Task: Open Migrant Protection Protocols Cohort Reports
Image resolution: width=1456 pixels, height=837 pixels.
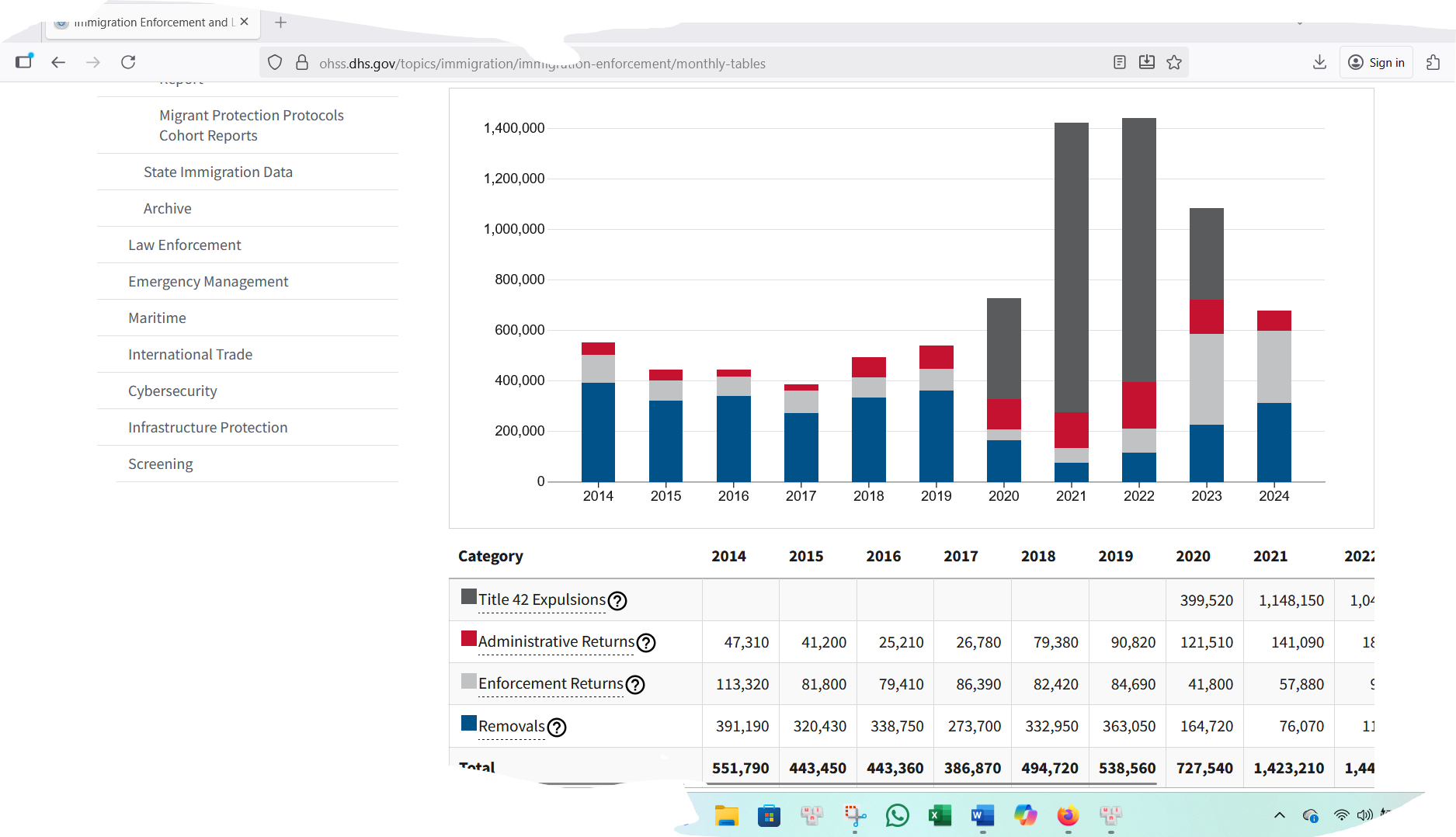Action: (251, 125)
